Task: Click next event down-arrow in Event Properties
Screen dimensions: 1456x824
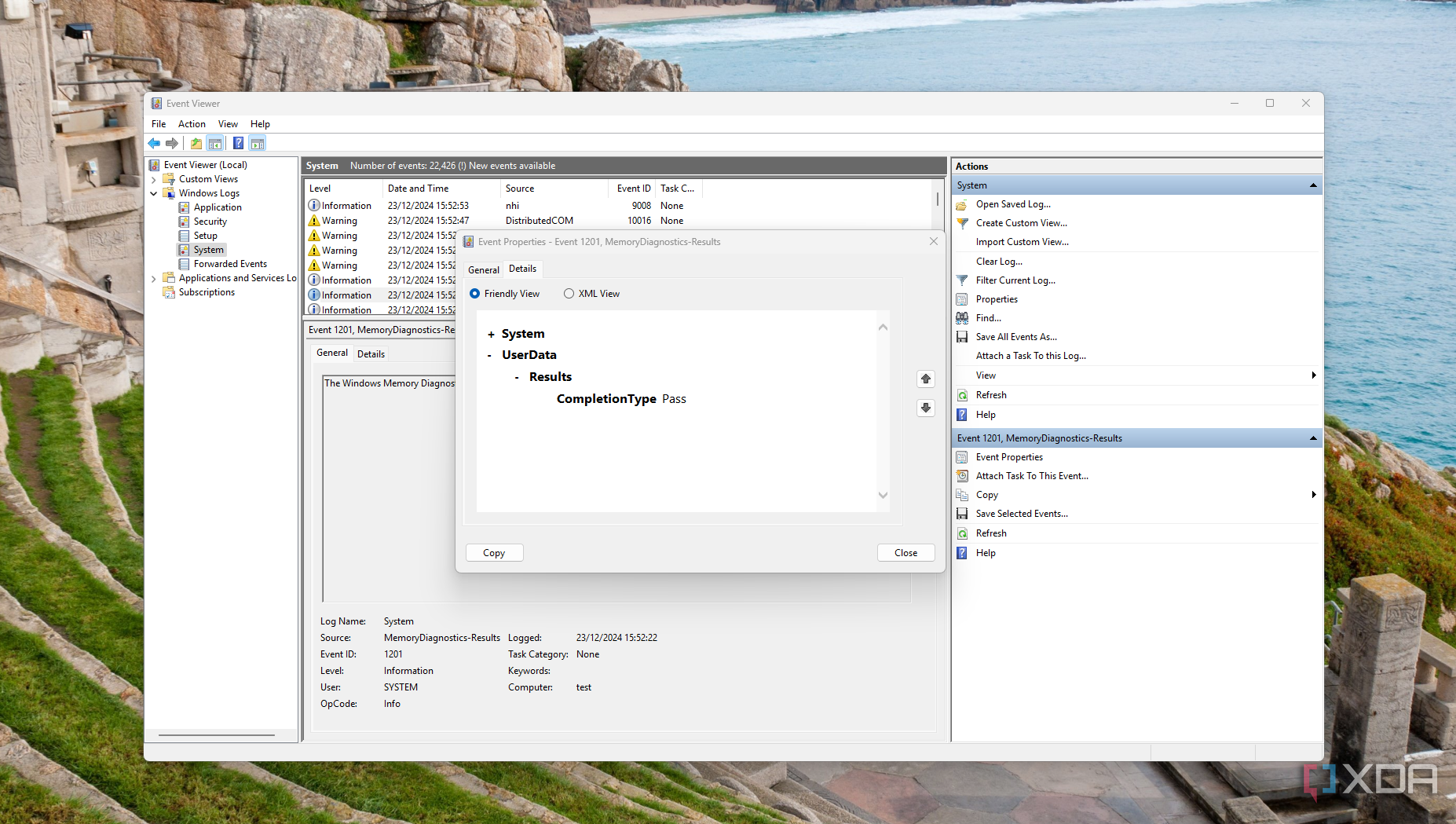Action: [x=926, y=408]
